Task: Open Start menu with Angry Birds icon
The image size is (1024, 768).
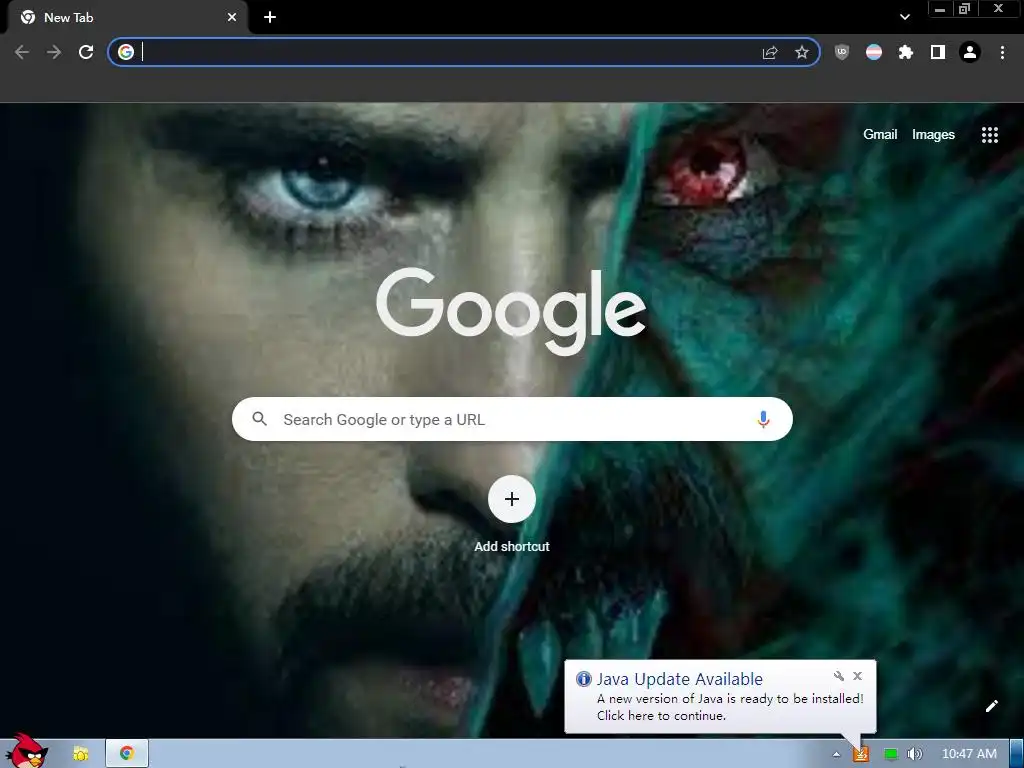Action: pos(26,751)
